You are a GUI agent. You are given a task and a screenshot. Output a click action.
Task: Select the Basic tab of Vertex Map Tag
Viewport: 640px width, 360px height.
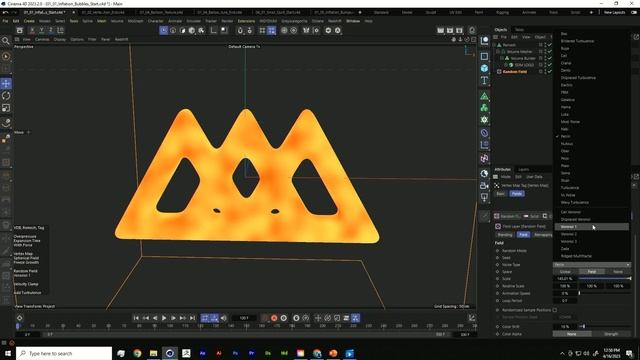click(x=500, y=193)
